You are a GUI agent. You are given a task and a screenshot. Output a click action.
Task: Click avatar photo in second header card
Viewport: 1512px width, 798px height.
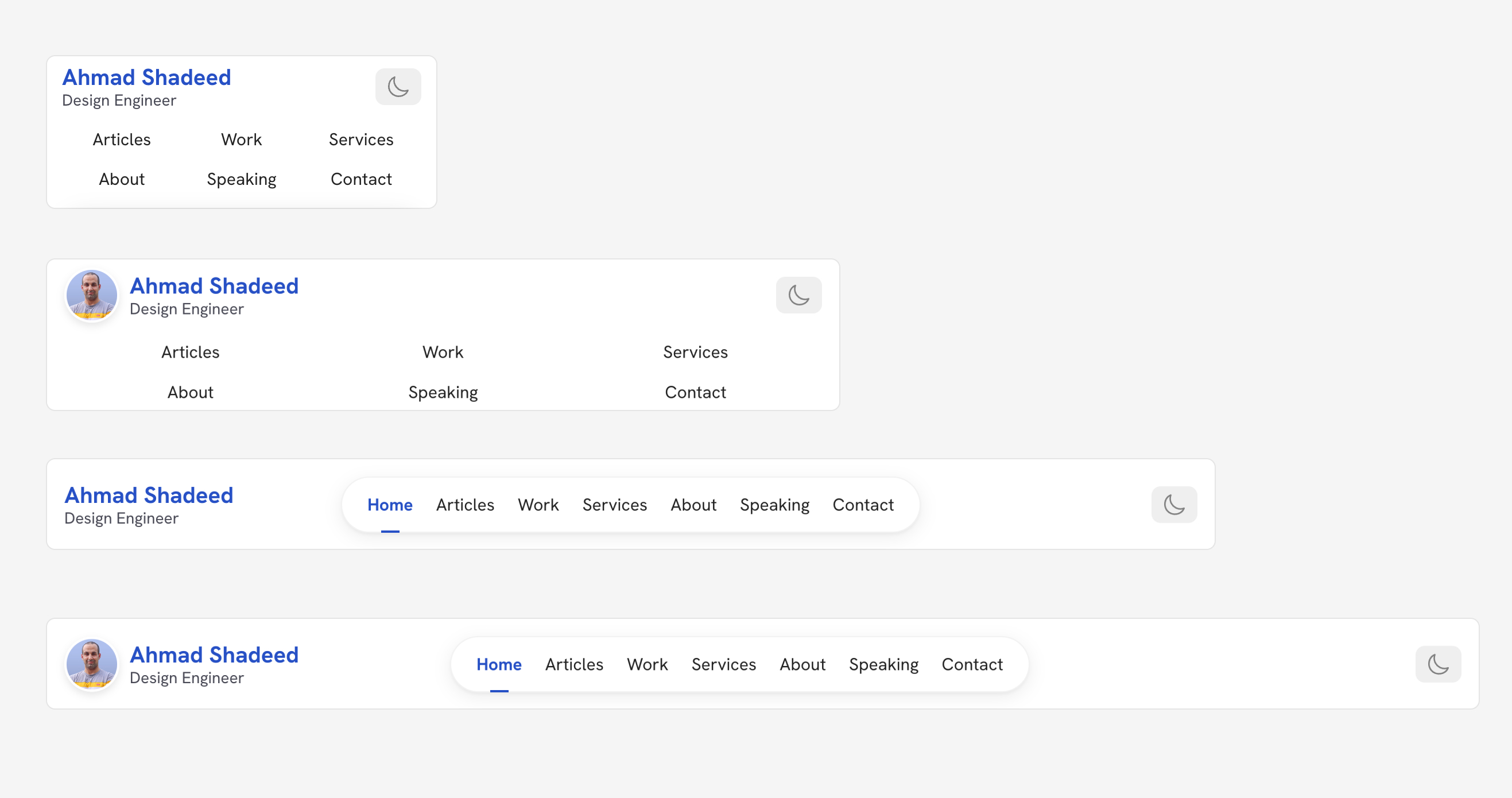pos(92,295)
